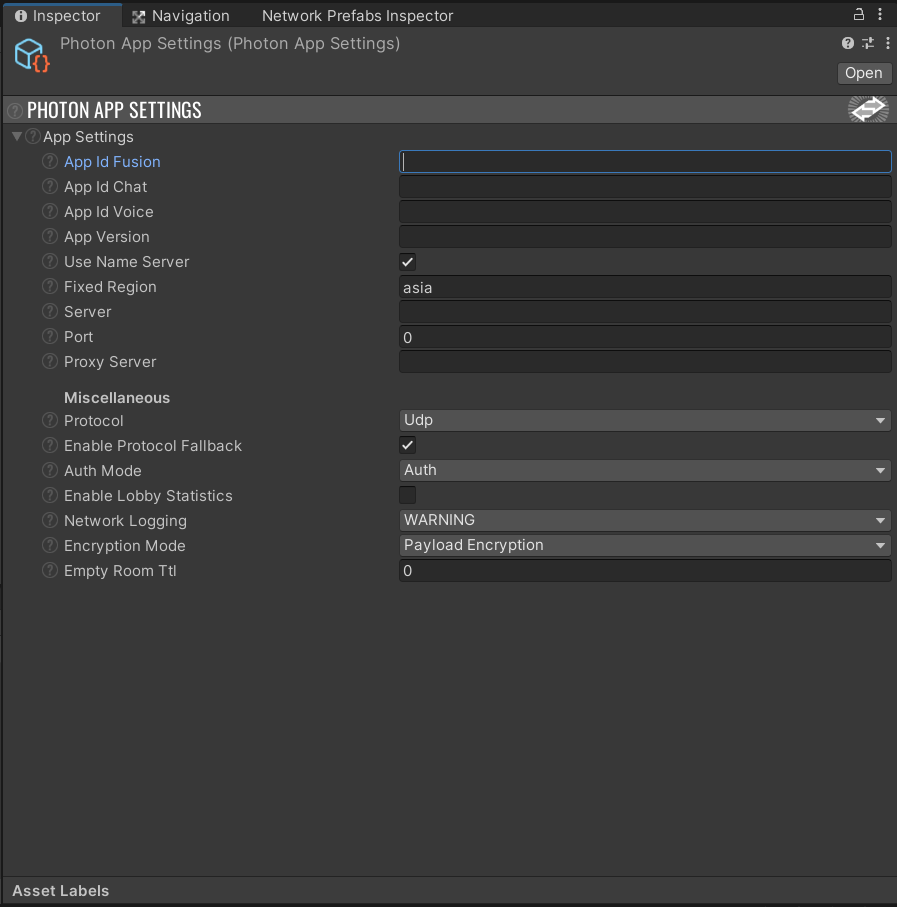Click the Proxy Server text field

point(645,362)
